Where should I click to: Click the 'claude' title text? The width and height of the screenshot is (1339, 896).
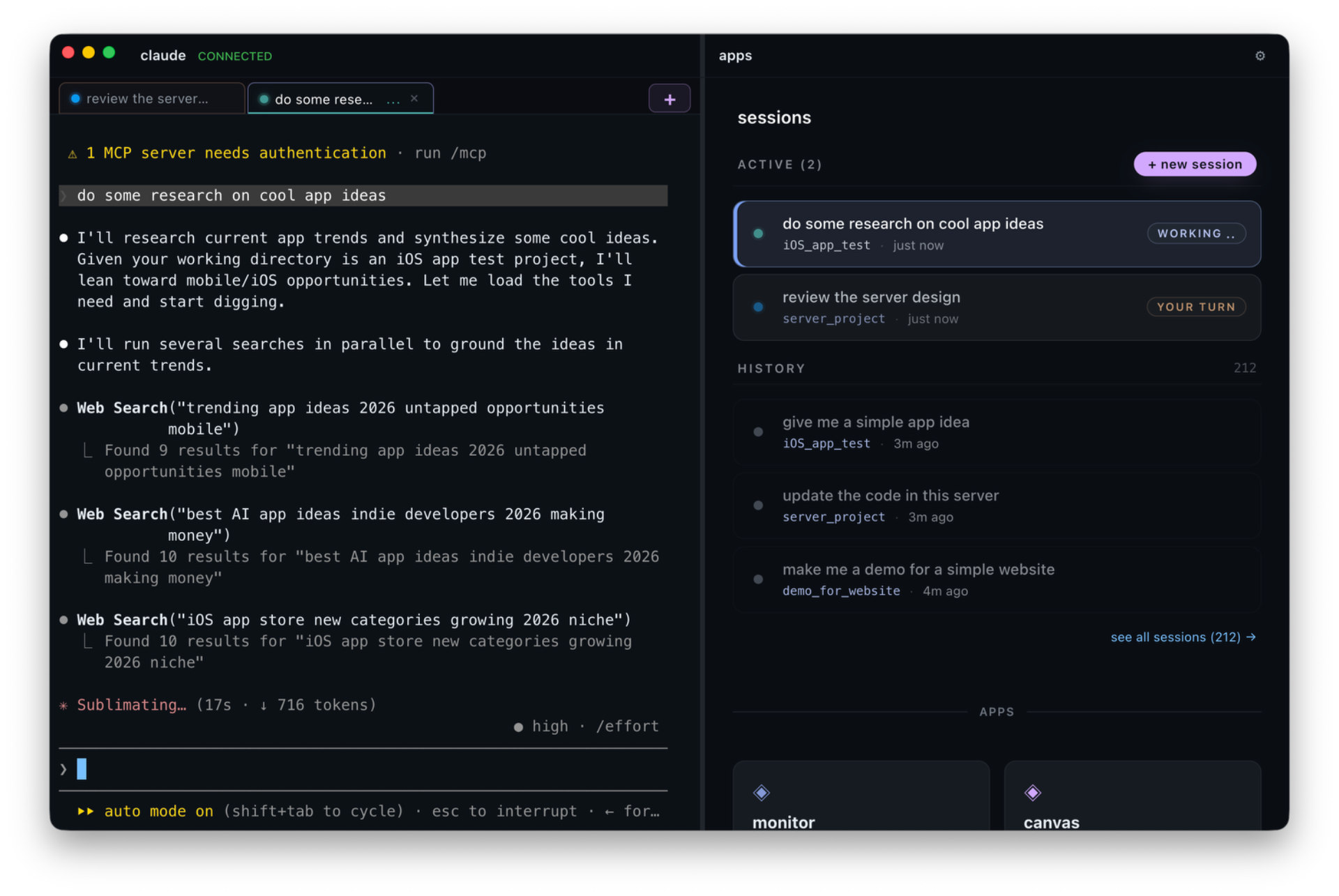pos(162,56)
